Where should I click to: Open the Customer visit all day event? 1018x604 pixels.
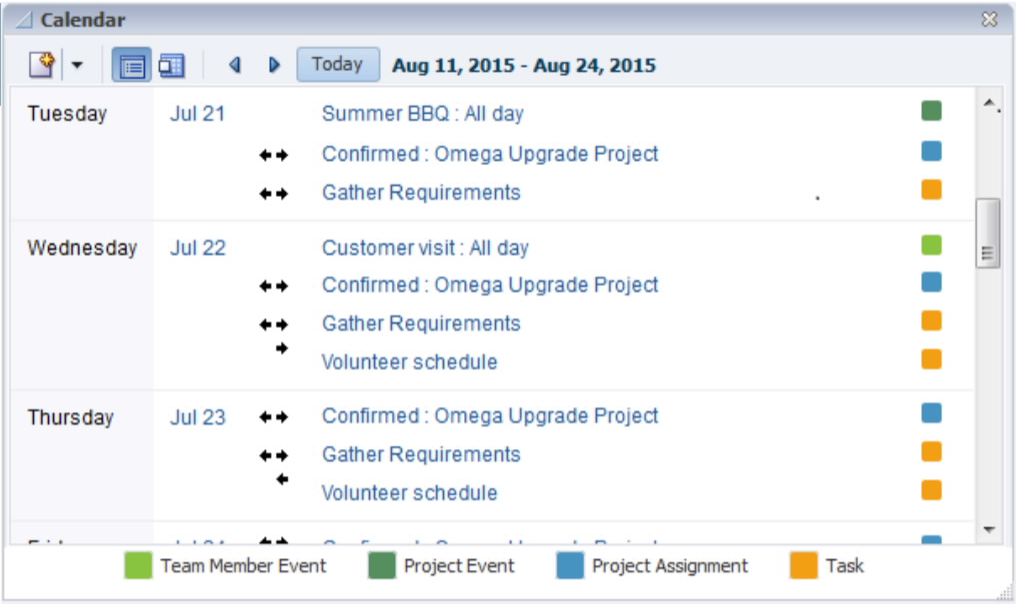click(425, 248)
